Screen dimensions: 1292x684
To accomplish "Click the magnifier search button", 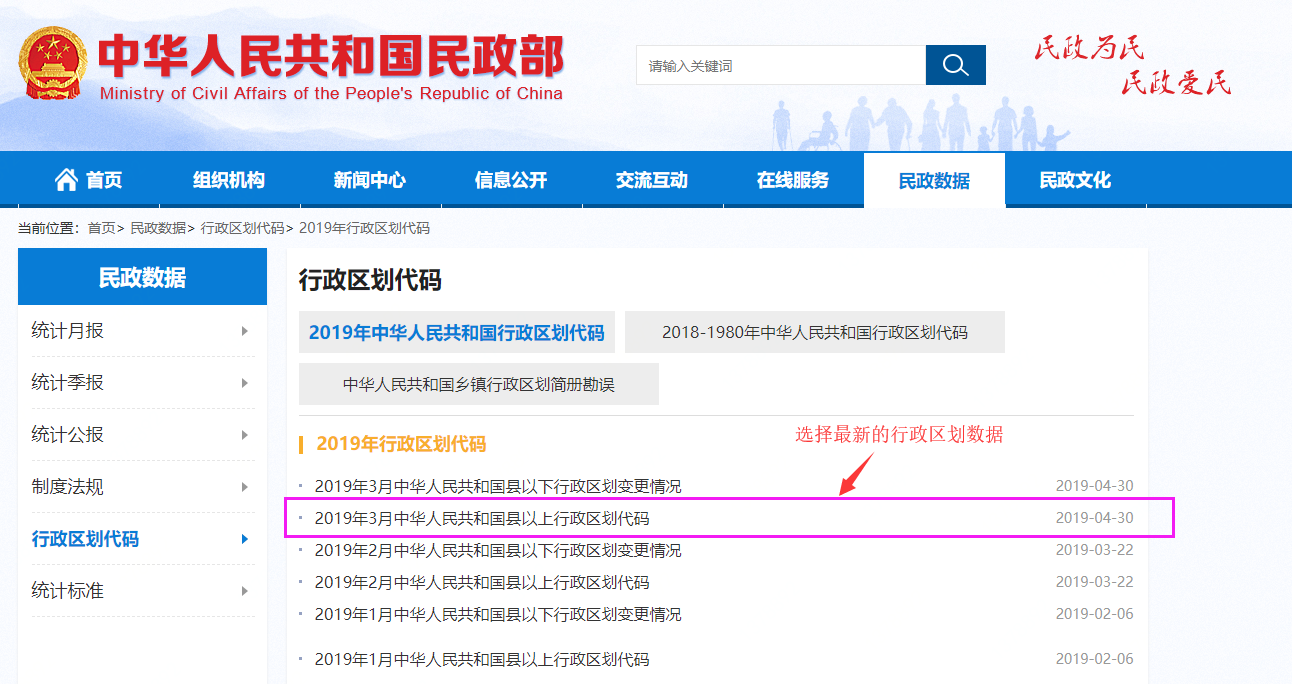I will pos(955,65).
